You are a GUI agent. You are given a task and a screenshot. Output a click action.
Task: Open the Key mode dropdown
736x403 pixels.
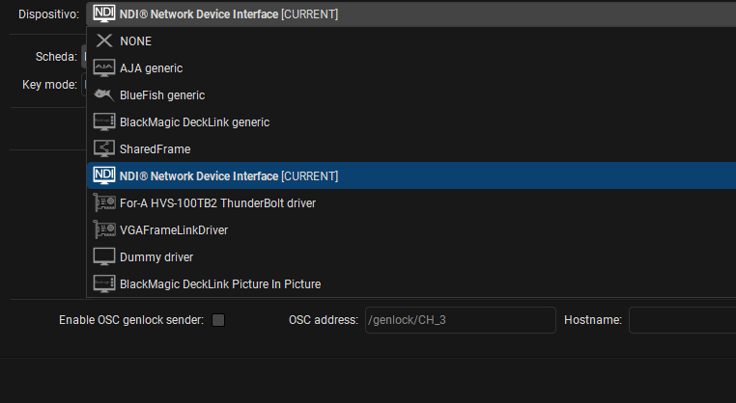tap(84, 85)
